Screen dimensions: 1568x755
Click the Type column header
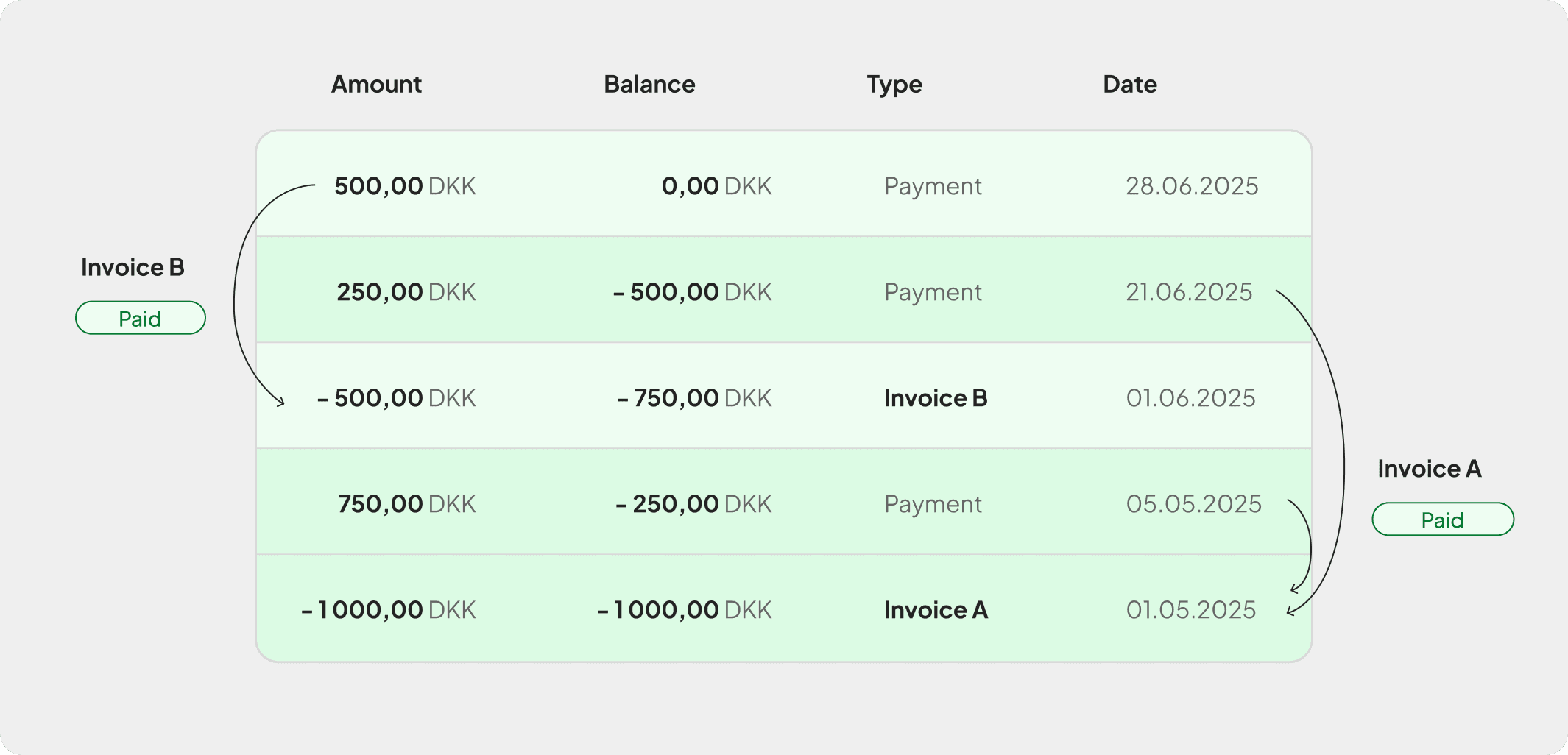(894, 85)
